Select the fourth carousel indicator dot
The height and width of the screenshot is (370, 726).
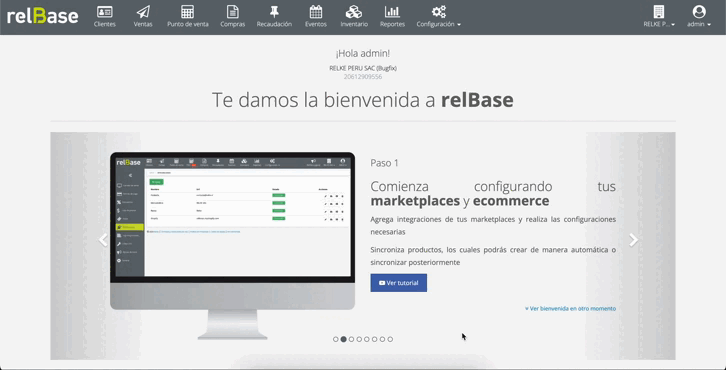(359, 339)
